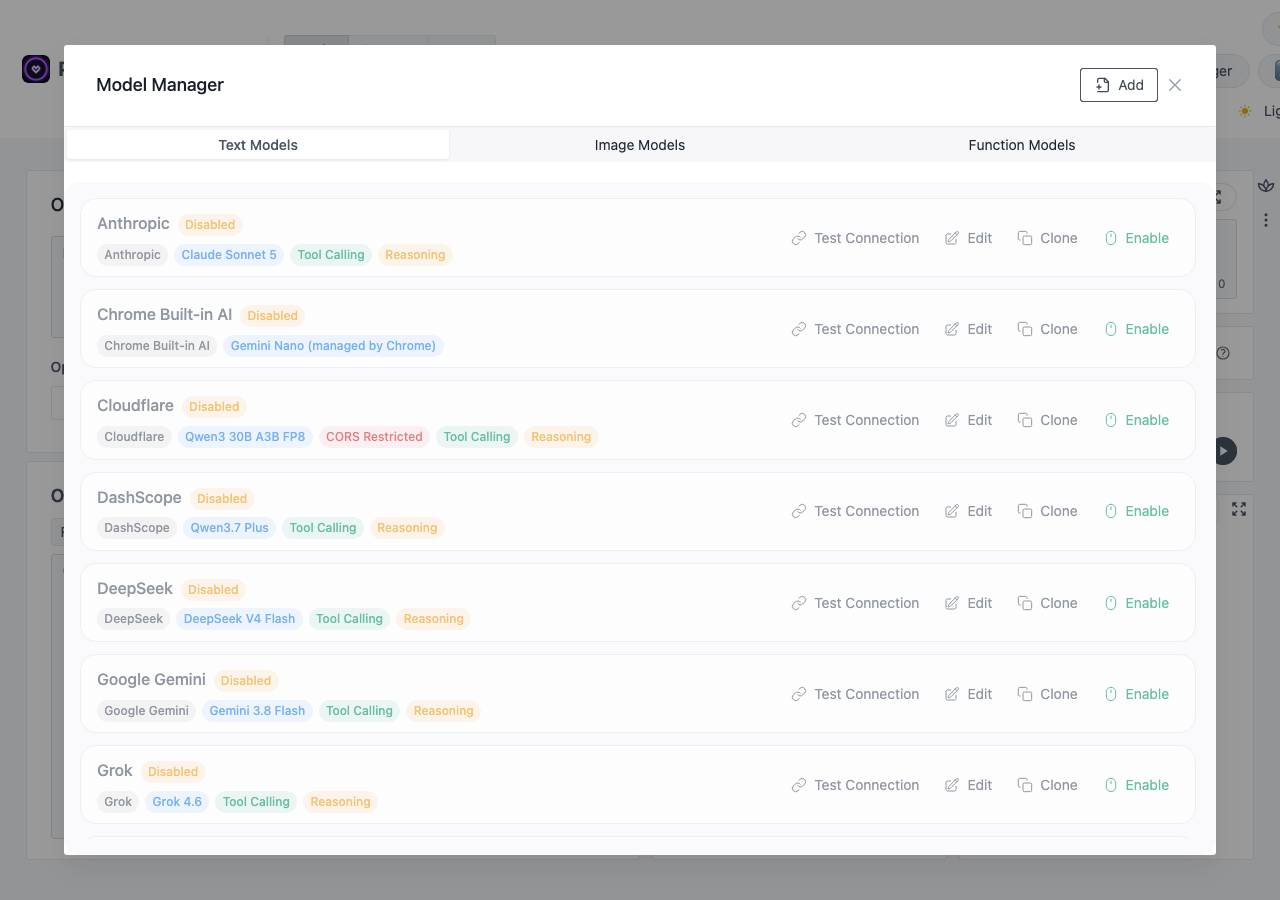1280x900 pixels.
Task: Test Connection for the Anthropic model
Action: pos(855,238)
